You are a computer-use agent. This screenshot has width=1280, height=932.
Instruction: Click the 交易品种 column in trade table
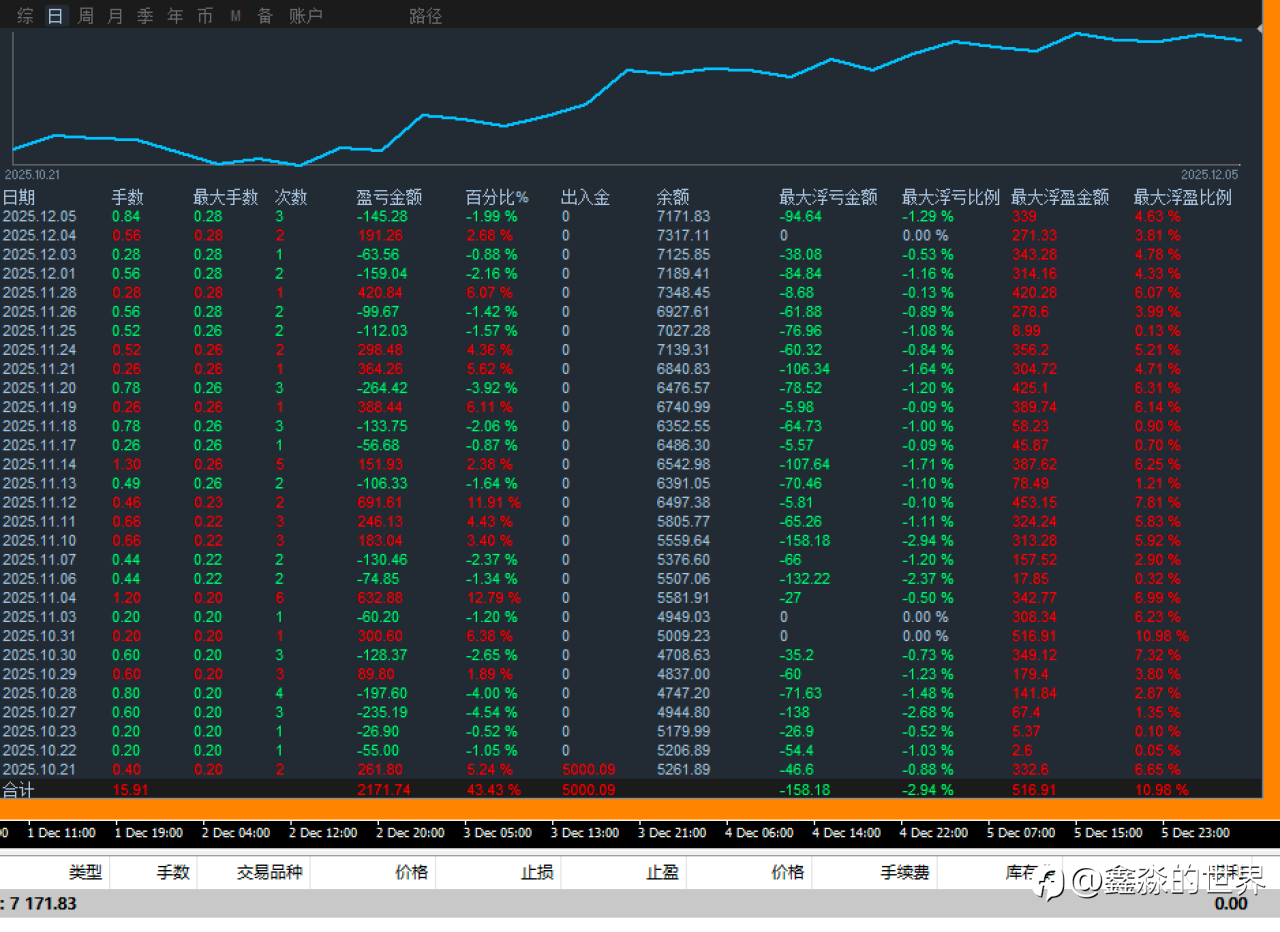(x=269, y=872)
